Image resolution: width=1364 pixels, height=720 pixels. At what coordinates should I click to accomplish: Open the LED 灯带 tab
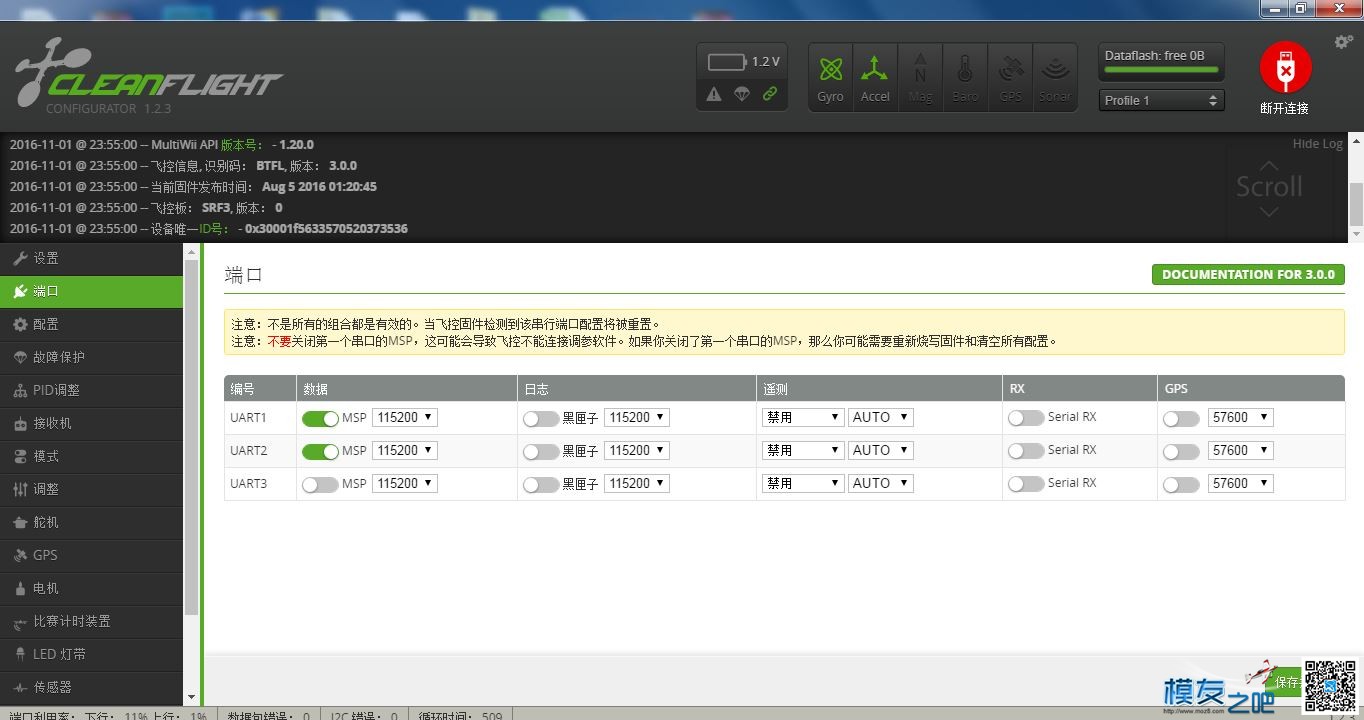point(92,654)
